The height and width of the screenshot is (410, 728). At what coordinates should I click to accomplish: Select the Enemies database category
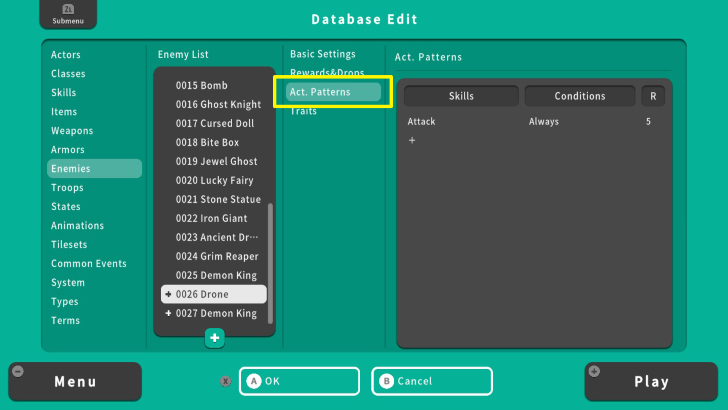(94, 169)
